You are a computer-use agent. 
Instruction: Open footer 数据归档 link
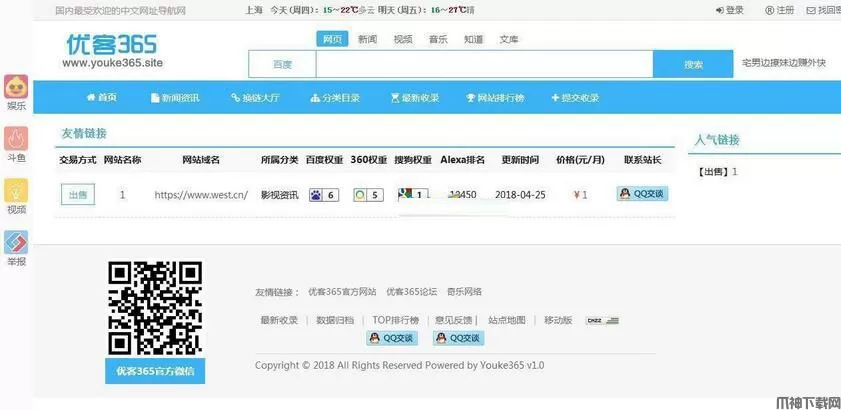(335, 320)
